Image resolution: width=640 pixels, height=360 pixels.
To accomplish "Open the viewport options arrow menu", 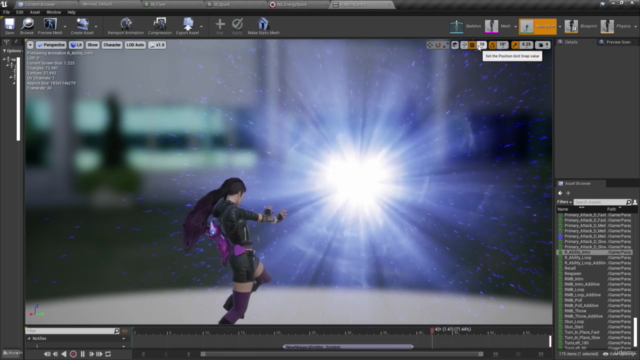I will [30, 45].
